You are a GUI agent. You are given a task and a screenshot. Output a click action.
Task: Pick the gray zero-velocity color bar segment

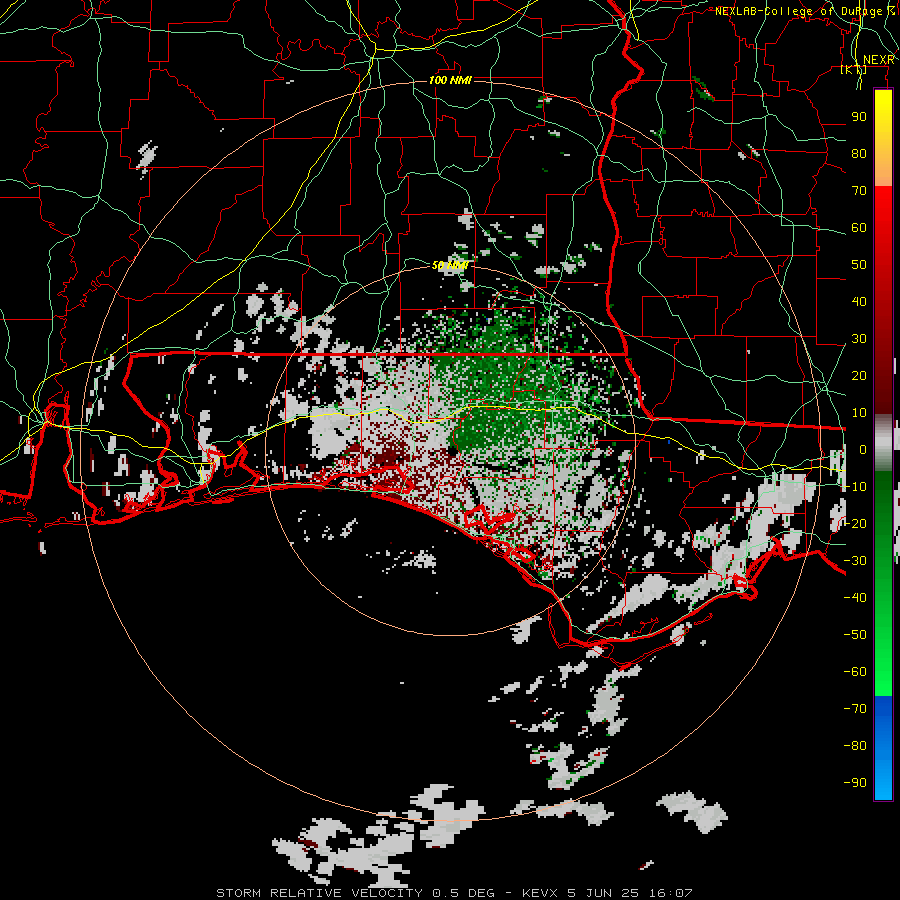883,442
